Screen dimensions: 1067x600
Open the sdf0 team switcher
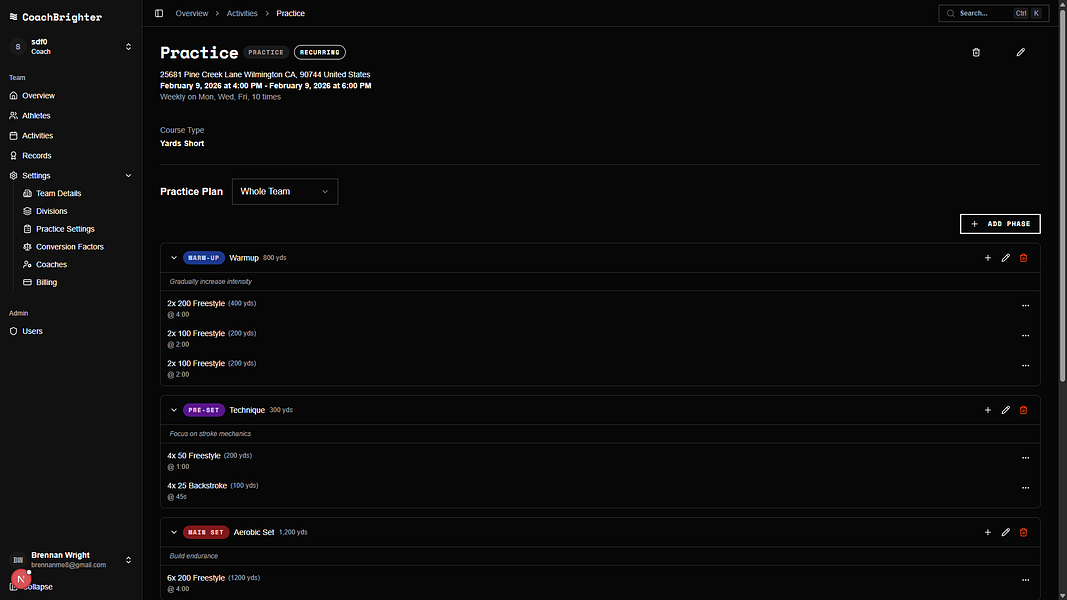coord(71,46)
